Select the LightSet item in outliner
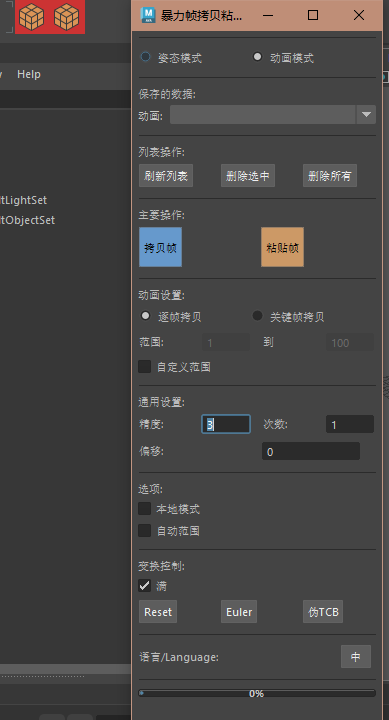Screen dimensions: 389x720 click(x=23, y=200)
